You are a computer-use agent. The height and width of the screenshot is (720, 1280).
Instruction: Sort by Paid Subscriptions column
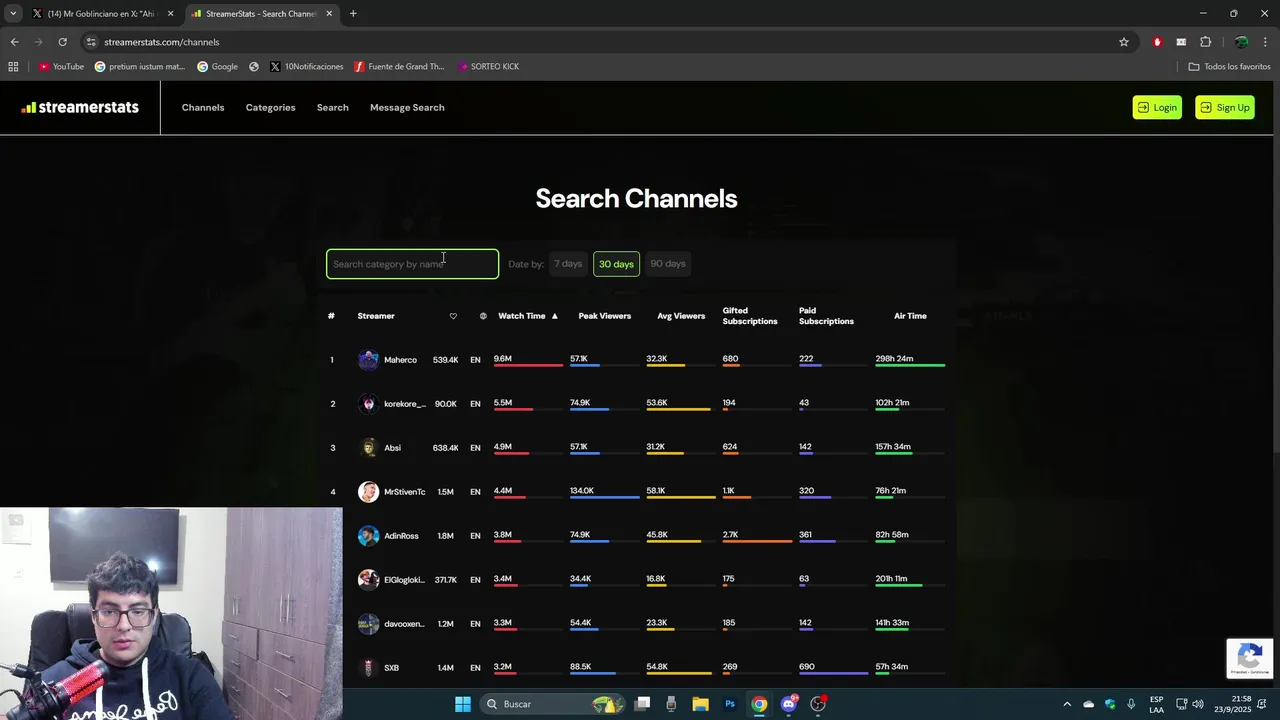tap(826, 316)
